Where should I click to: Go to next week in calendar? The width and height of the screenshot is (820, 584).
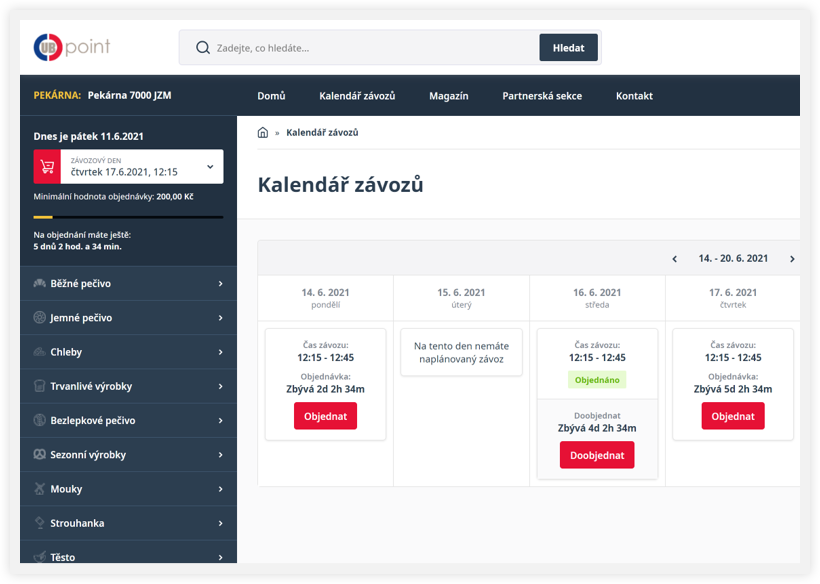[792, 259]
